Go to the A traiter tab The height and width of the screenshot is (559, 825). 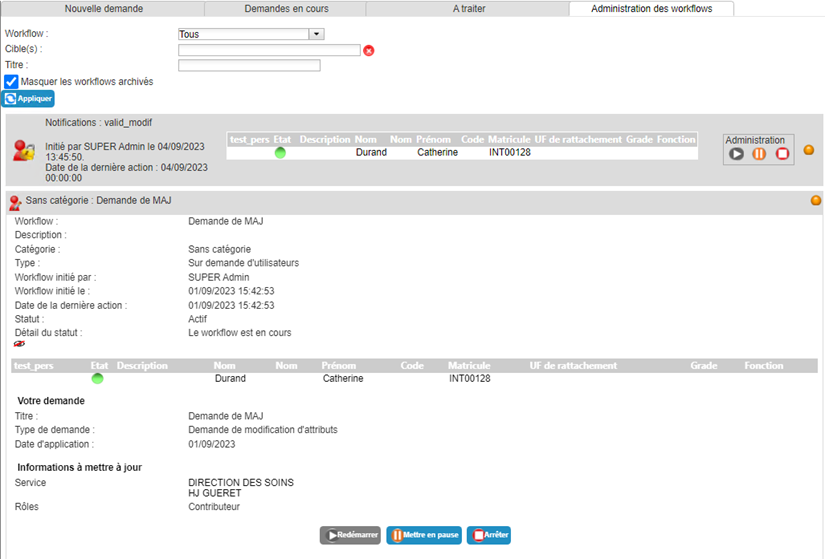point(468,8)
